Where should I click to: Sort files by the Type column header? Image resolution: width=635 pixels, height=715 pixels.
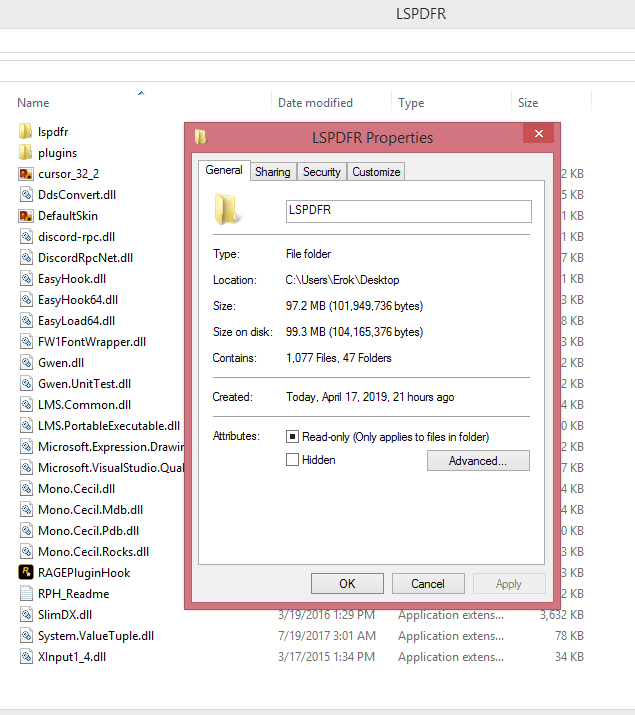tap(411, 103)
